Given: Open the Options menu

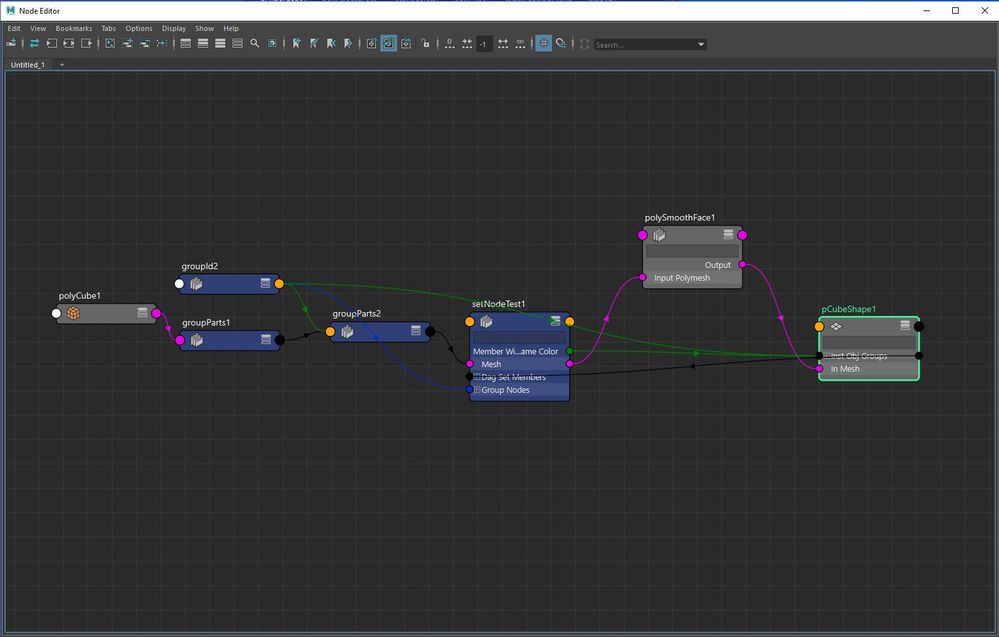Looking at the screenshot, I should click(139, 28).
